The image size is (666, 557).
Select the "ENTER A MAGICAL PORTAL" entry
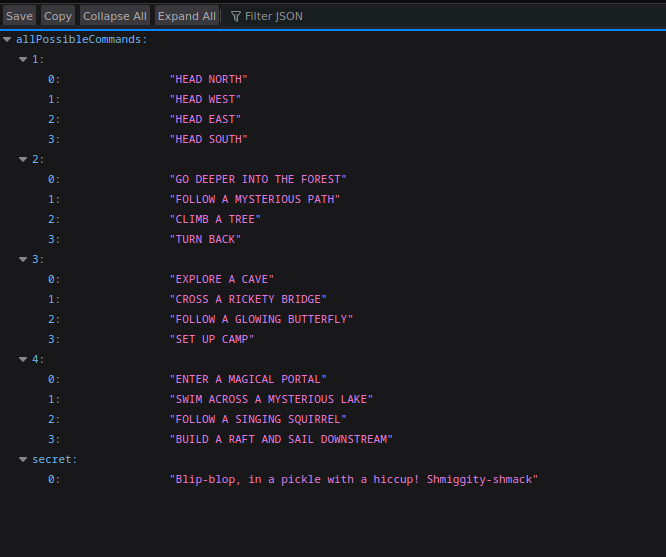pyautogui.click(x=248, y=380)
